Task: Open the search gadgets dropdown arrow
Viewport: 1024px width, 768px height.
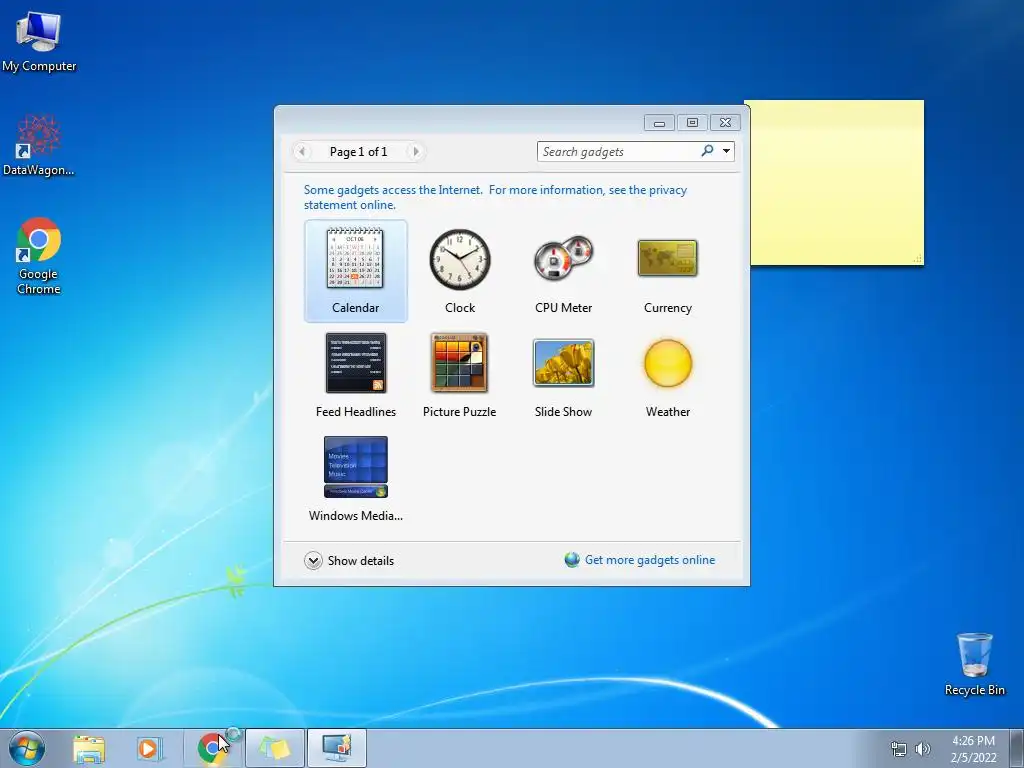Action: point(726,151)
